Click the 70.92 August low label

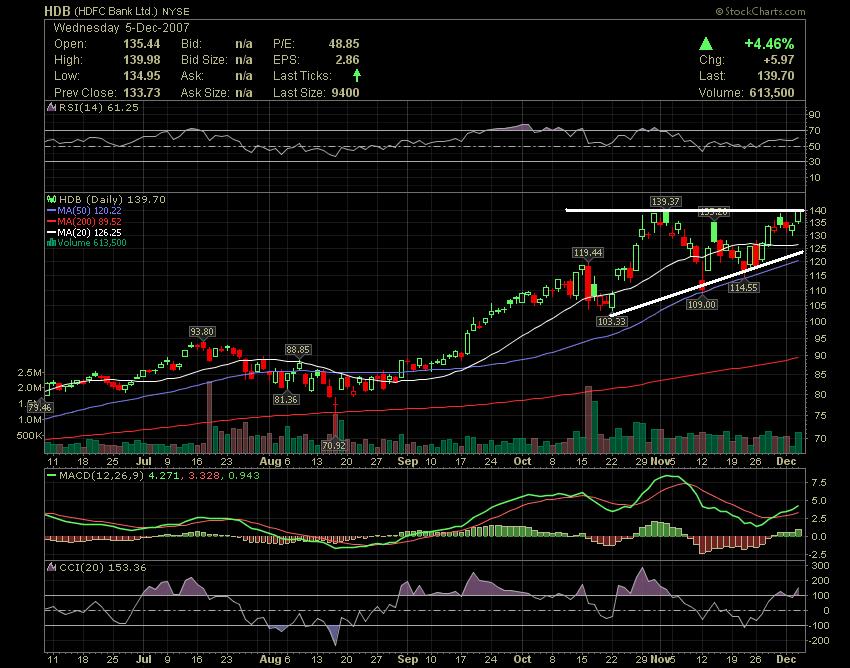pyautogui.click(x=333, y=445)
